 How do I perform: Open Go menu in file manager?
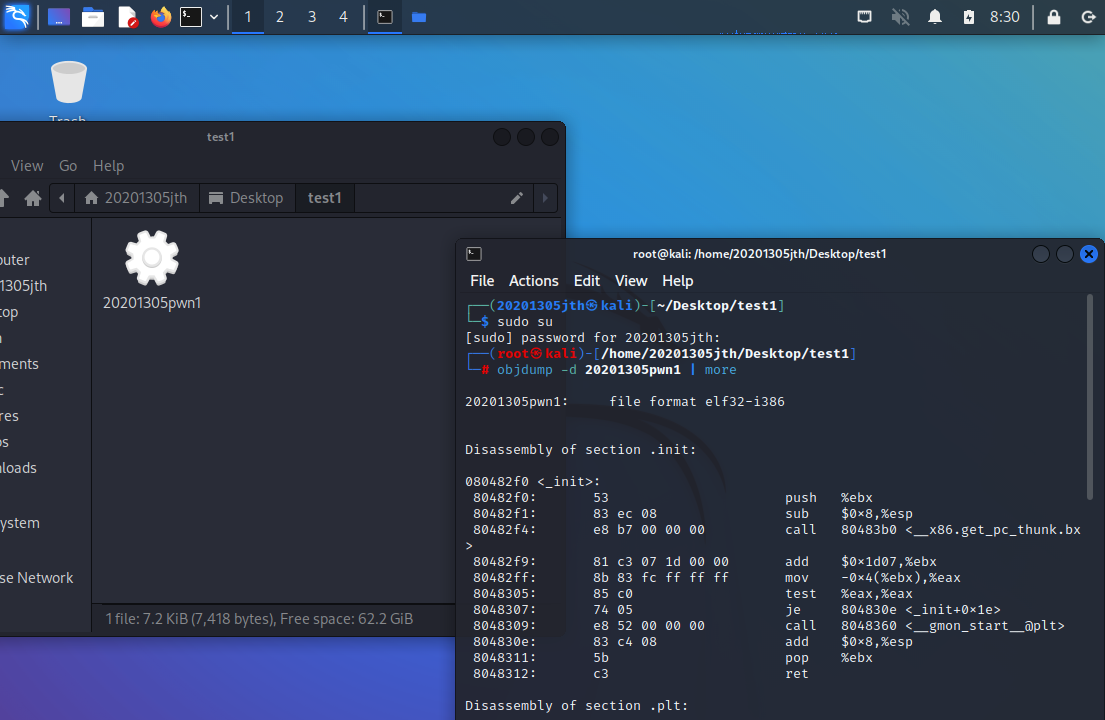pyautogui.click(x=68, y=166)
